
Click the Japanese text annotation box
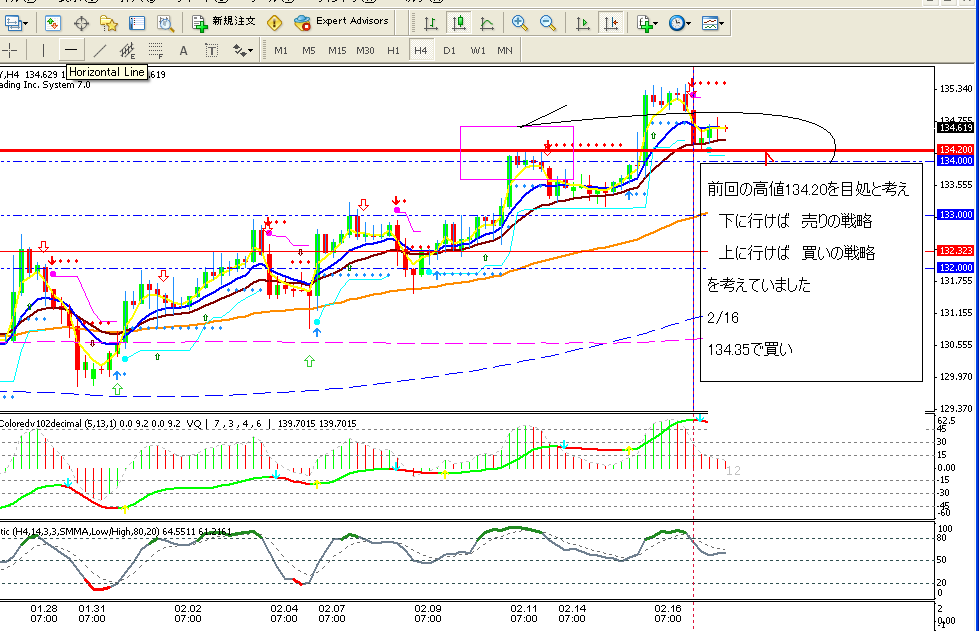pos(811,271)
